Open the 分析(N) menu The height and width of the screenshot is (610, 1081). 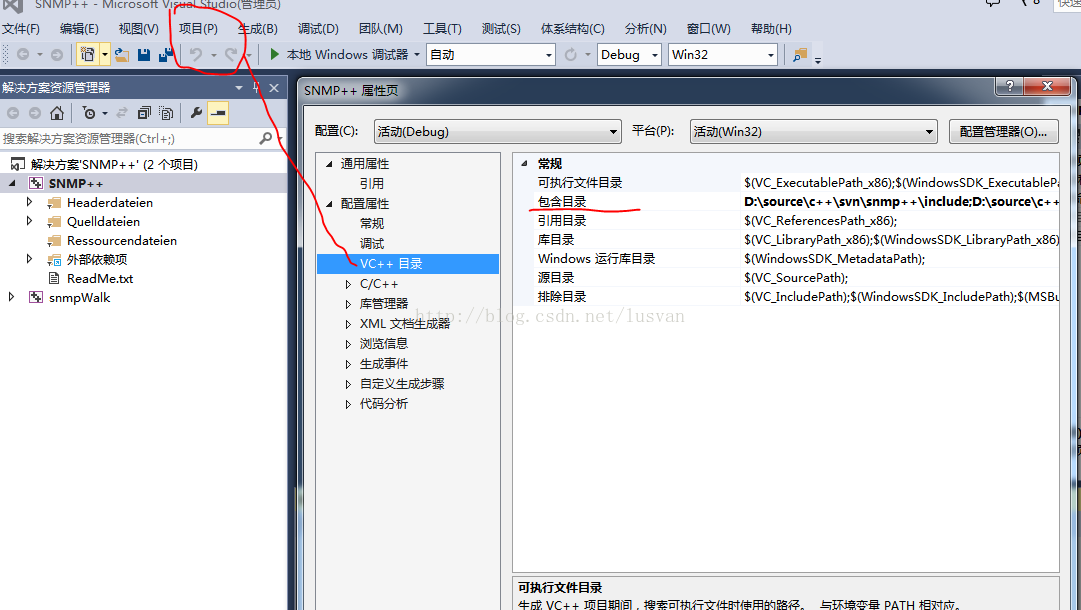click(x=645, y=29)
